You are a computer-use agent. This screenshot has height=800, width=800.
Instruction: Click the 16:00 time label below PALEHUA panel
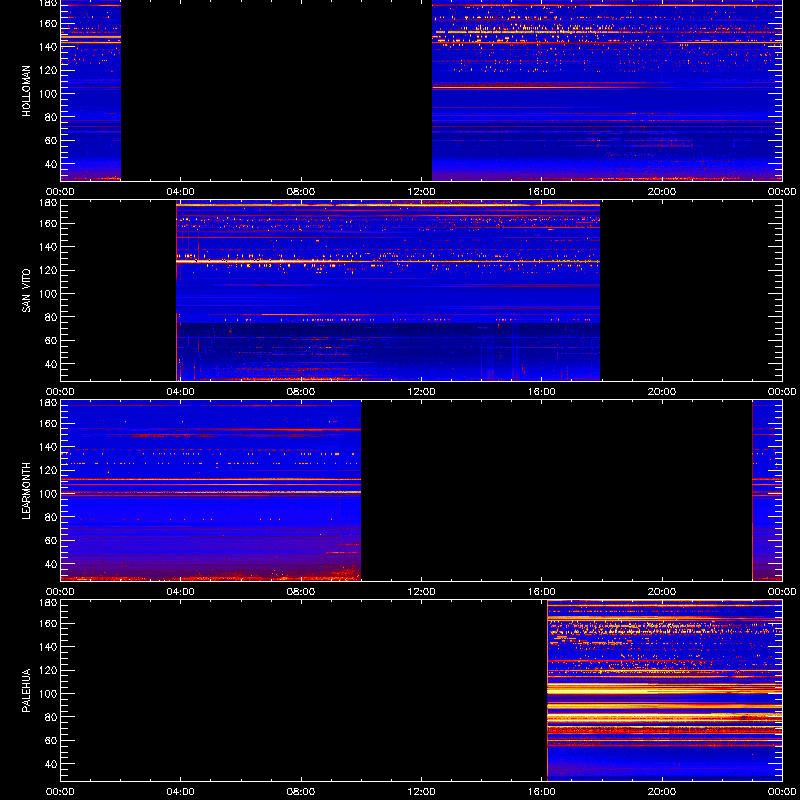click(x=542, y=792)
